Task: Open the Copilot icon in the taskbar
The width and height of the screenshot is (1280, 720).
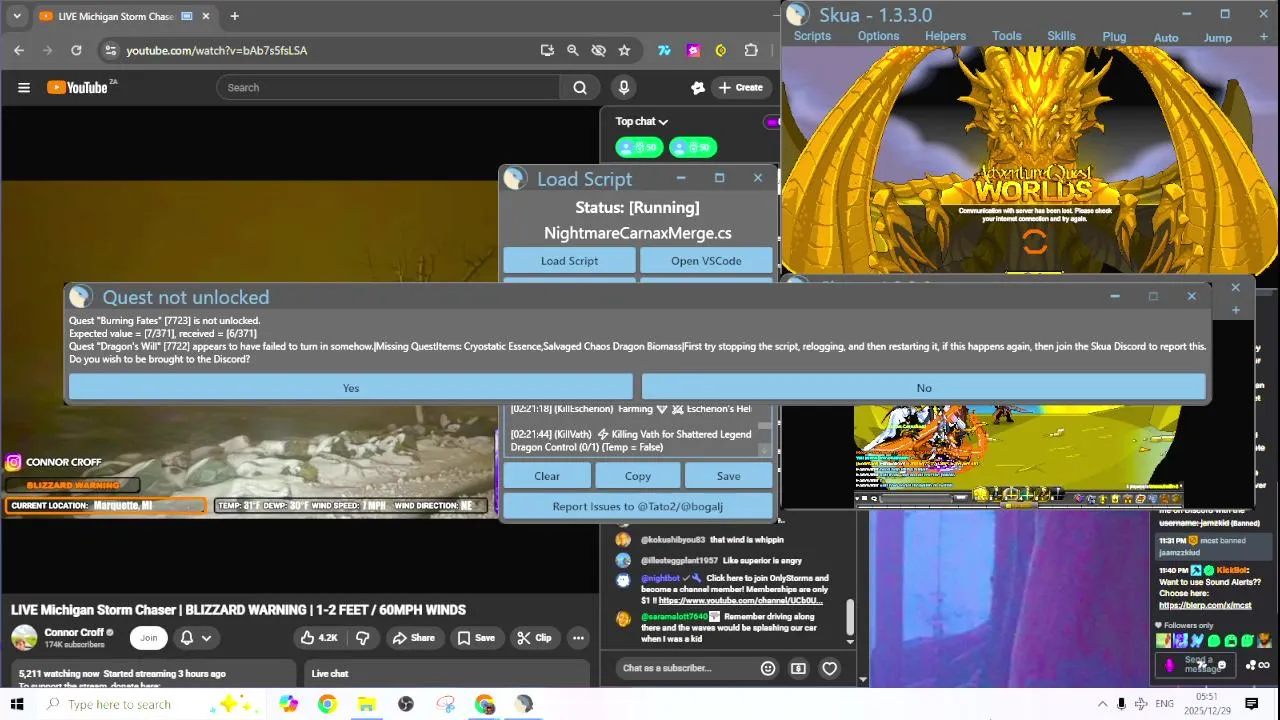Action: pyautogui.click(x=288, y=704)
